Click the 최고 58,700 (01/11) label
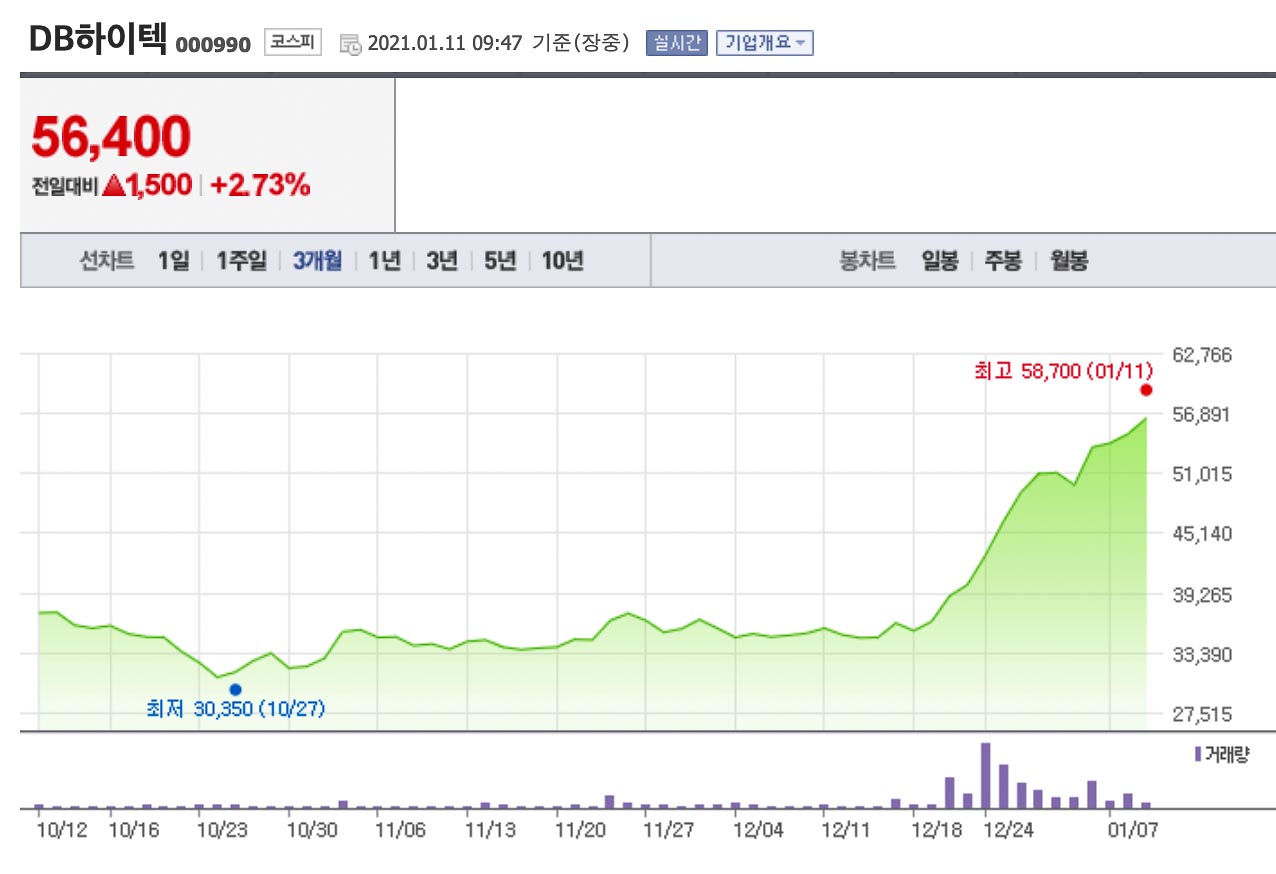 point(1063,371)
